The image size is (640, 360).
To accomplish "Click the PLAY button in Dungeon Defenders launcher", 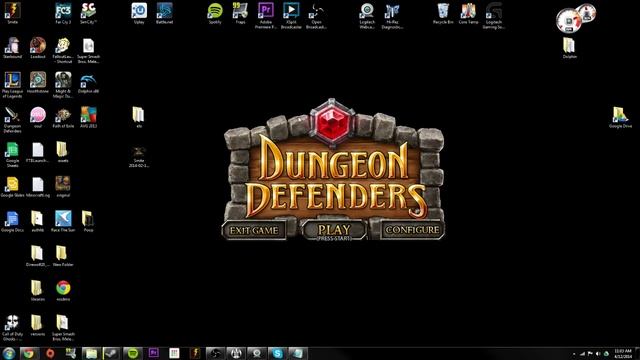I will (334, 231).
